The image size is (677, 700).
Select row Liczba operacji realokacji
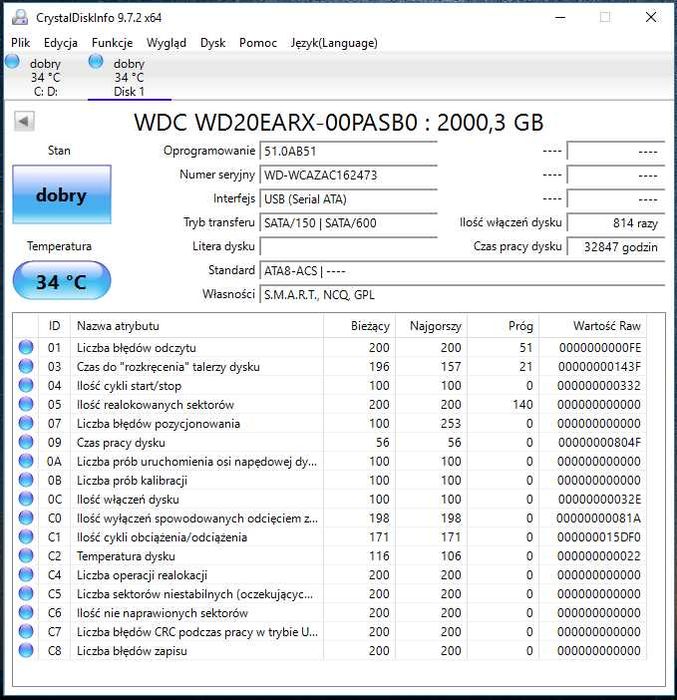330,575
